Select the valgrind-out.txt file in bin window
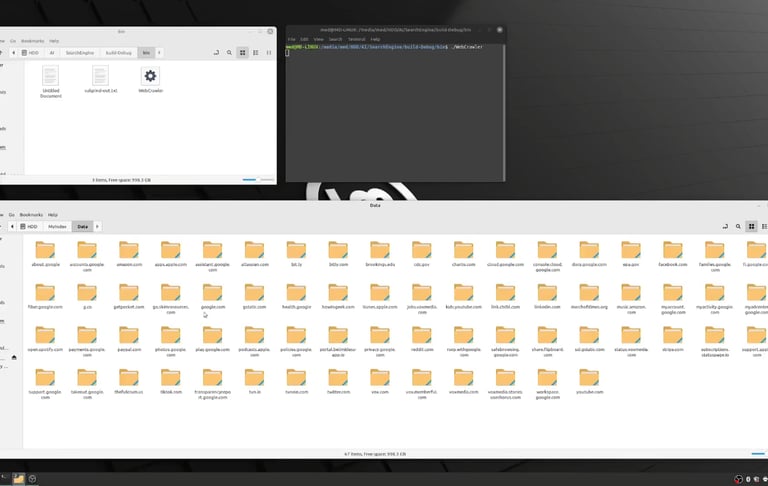 (x=100, y=79)
